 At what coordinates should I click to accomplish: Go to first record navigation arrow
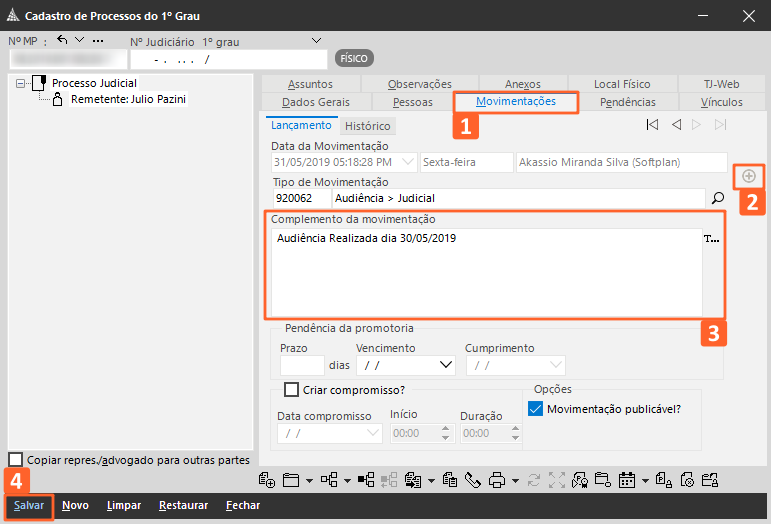(x=652, y=125)
